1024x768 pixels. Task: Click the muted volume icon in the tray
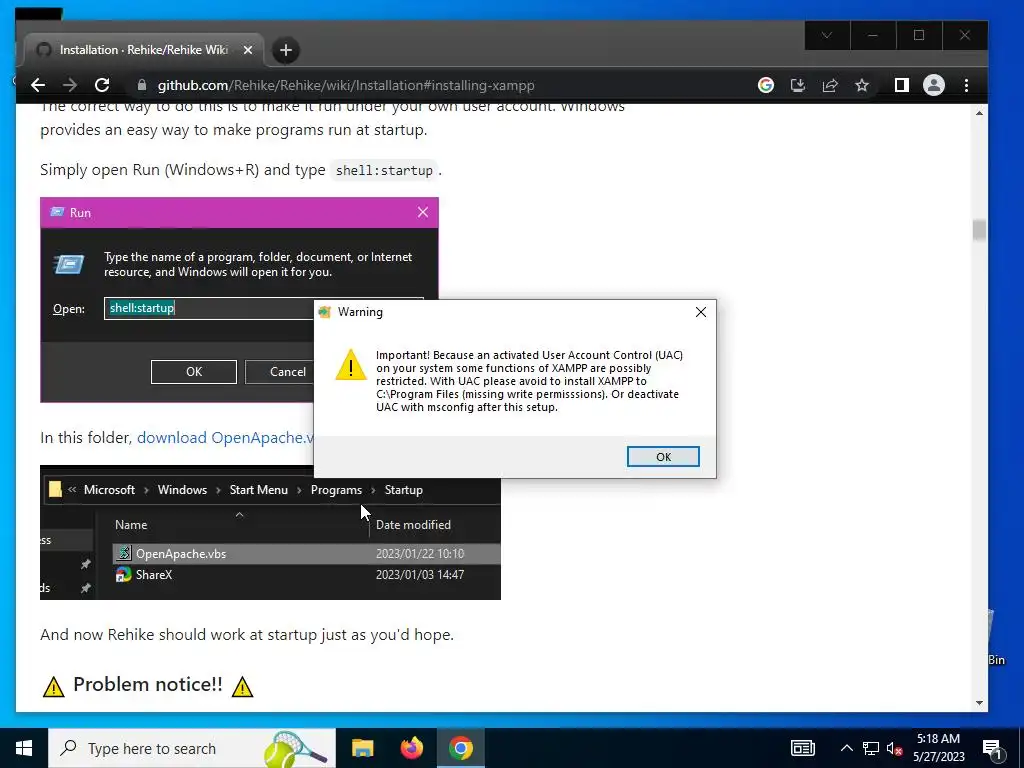click(x=895, y=748)
